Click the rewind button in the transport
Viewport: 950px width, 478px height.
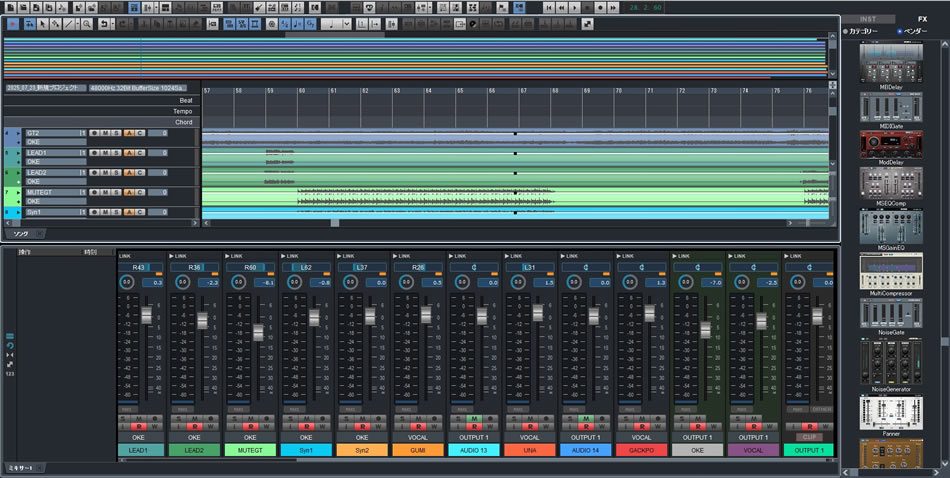562,7
